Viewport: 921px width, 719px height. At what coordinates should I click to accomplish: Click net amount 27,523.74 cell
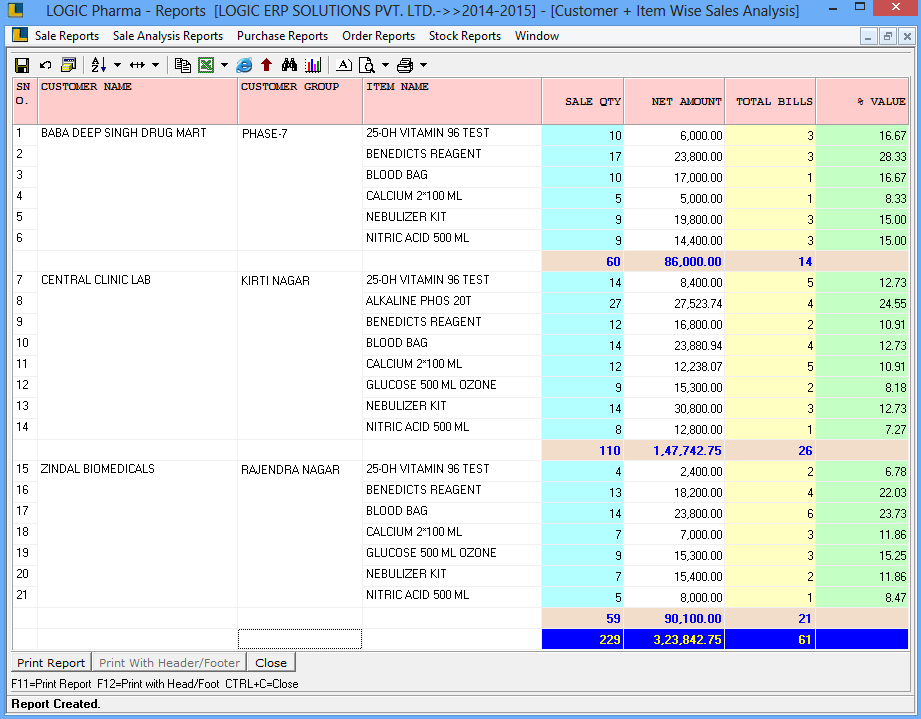[674, 304]
